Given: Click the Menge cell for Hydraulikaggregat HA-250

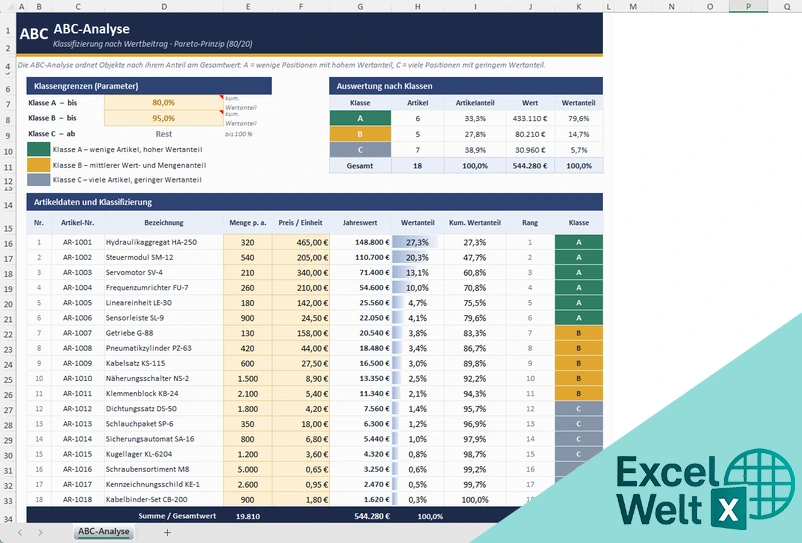Looking at the screenshot, I should (248, 242).
